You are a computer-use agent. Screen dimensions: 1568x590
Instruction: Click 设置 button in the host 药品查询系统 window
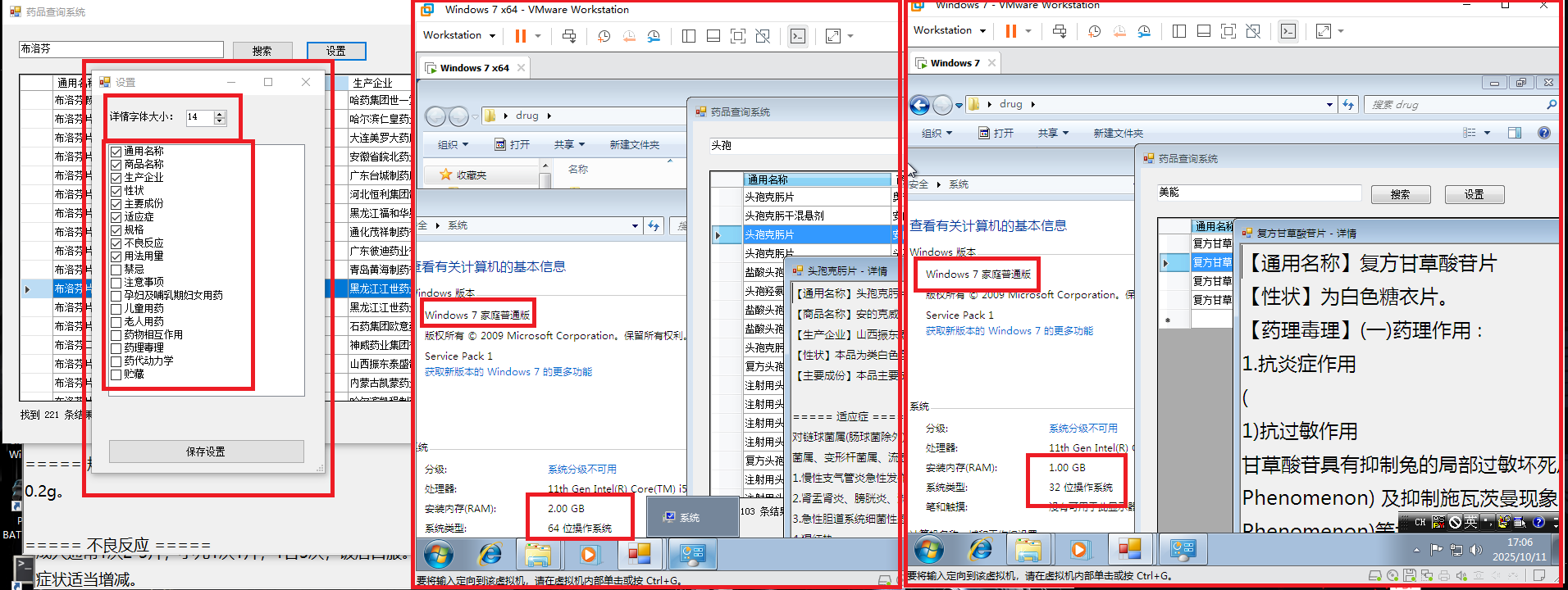336,51
